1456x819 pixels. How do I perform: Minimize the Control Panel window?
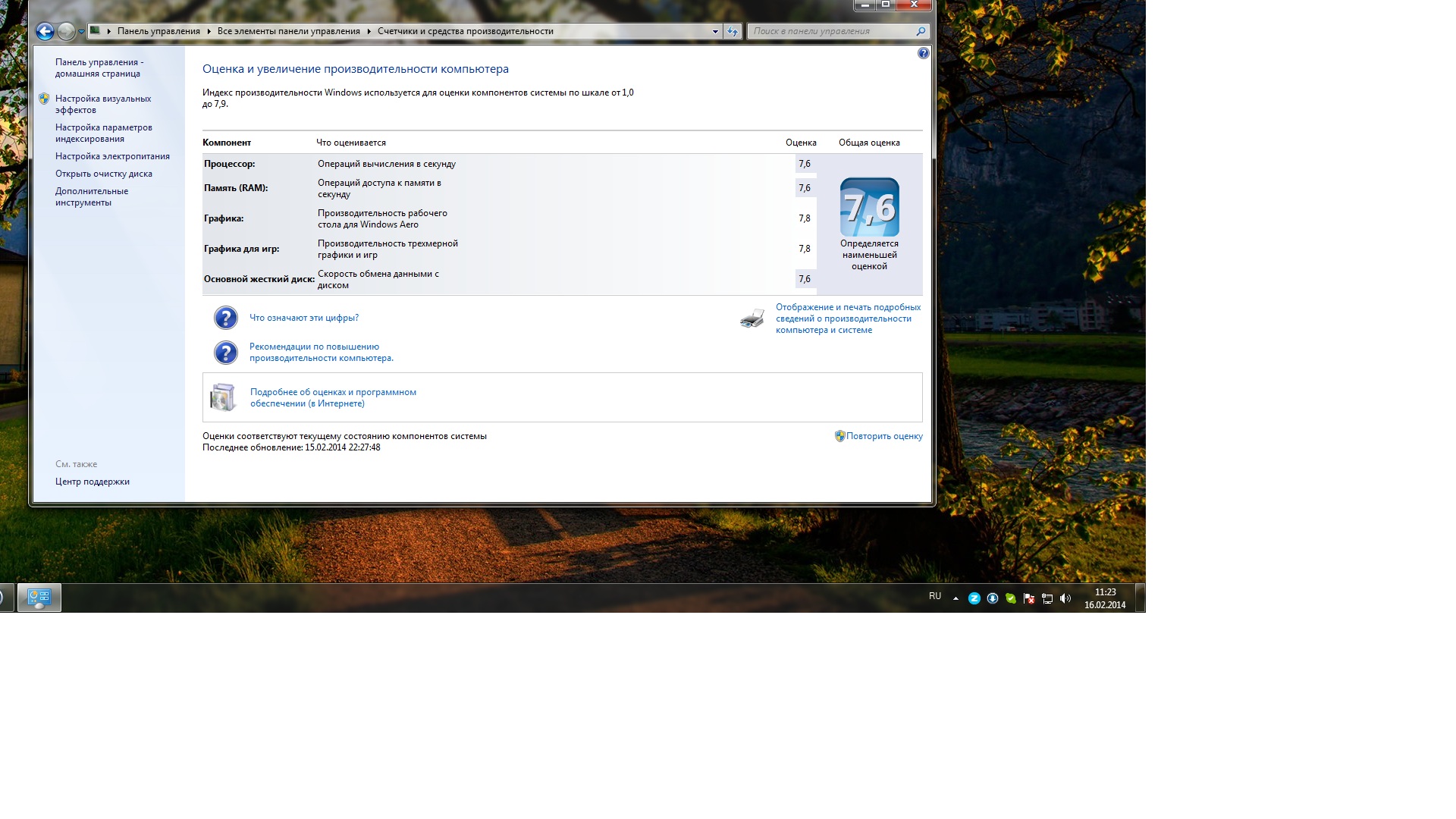pos(865,5)
